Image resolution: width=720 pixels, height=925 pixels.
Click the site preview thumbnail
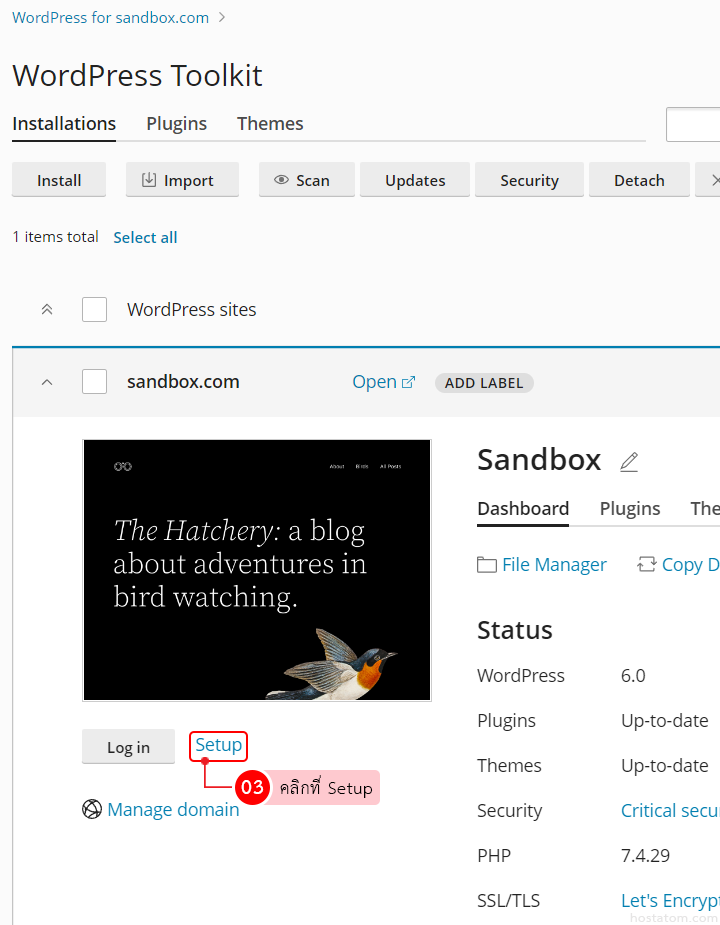[x=257, y=570]
